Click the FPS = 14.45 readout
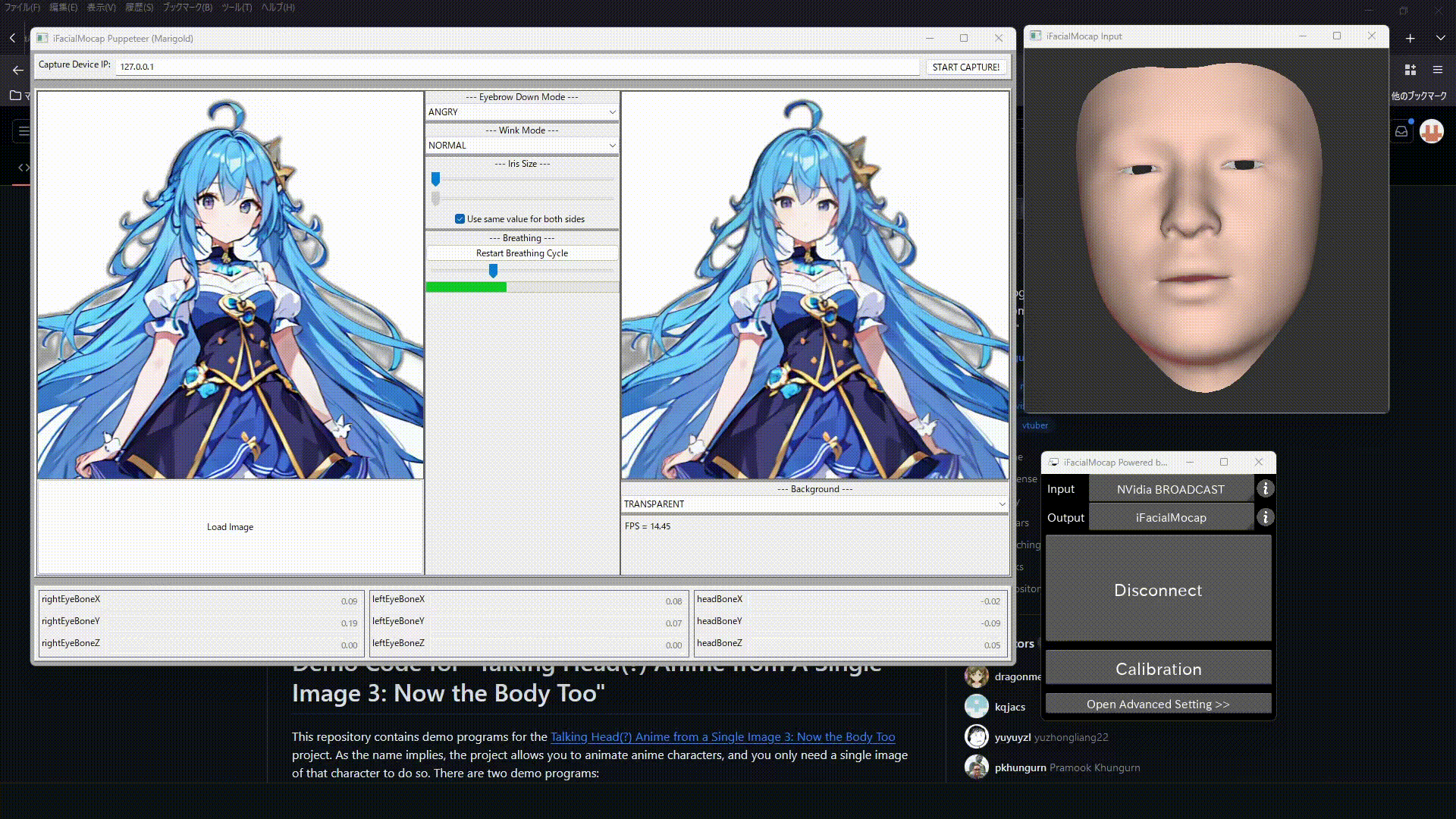This screenshot has height=819, width=1456. (x=648, y=526)
